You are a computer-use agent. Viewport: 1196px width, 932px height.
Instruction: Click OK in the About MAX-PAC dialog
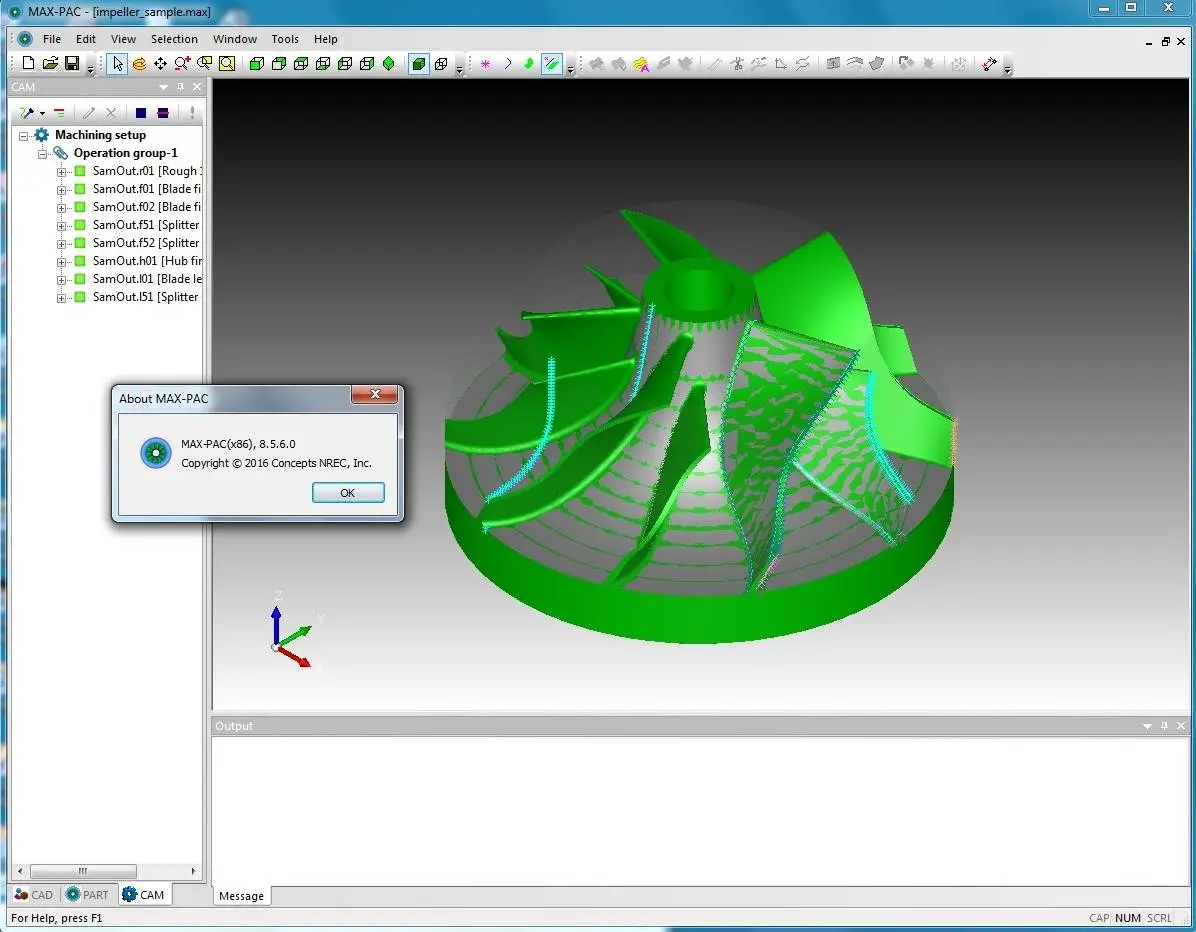coord(348,493)
